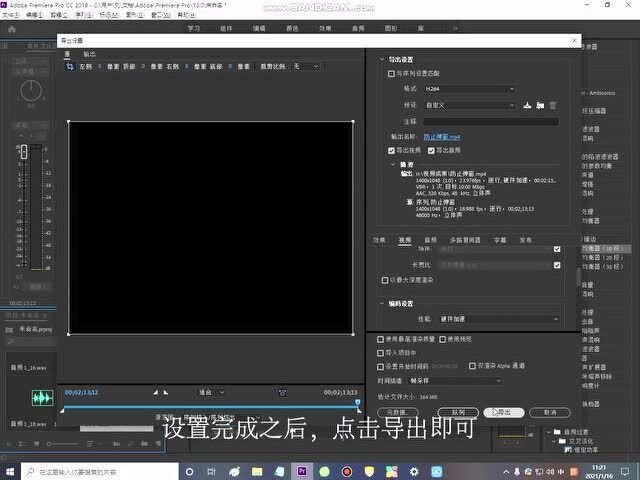Viewport: 640px width, 480px height.
Task: Switch to the 源 tab above preview
Action: 67,54
